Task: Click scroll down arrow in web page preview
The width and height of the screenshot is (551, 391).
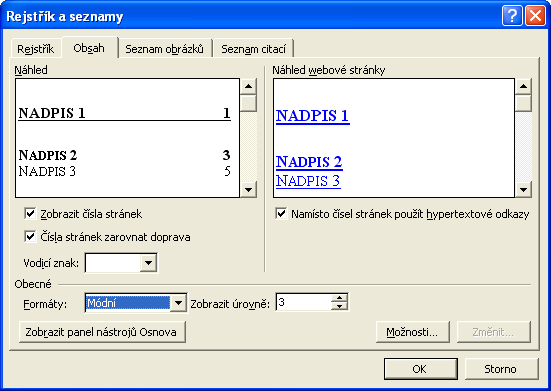Action: 523,190
